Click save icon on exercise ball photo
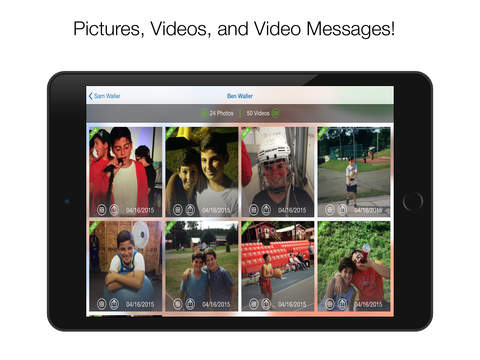The height and width of the screenshot is (360, 480). click(101, 304)
